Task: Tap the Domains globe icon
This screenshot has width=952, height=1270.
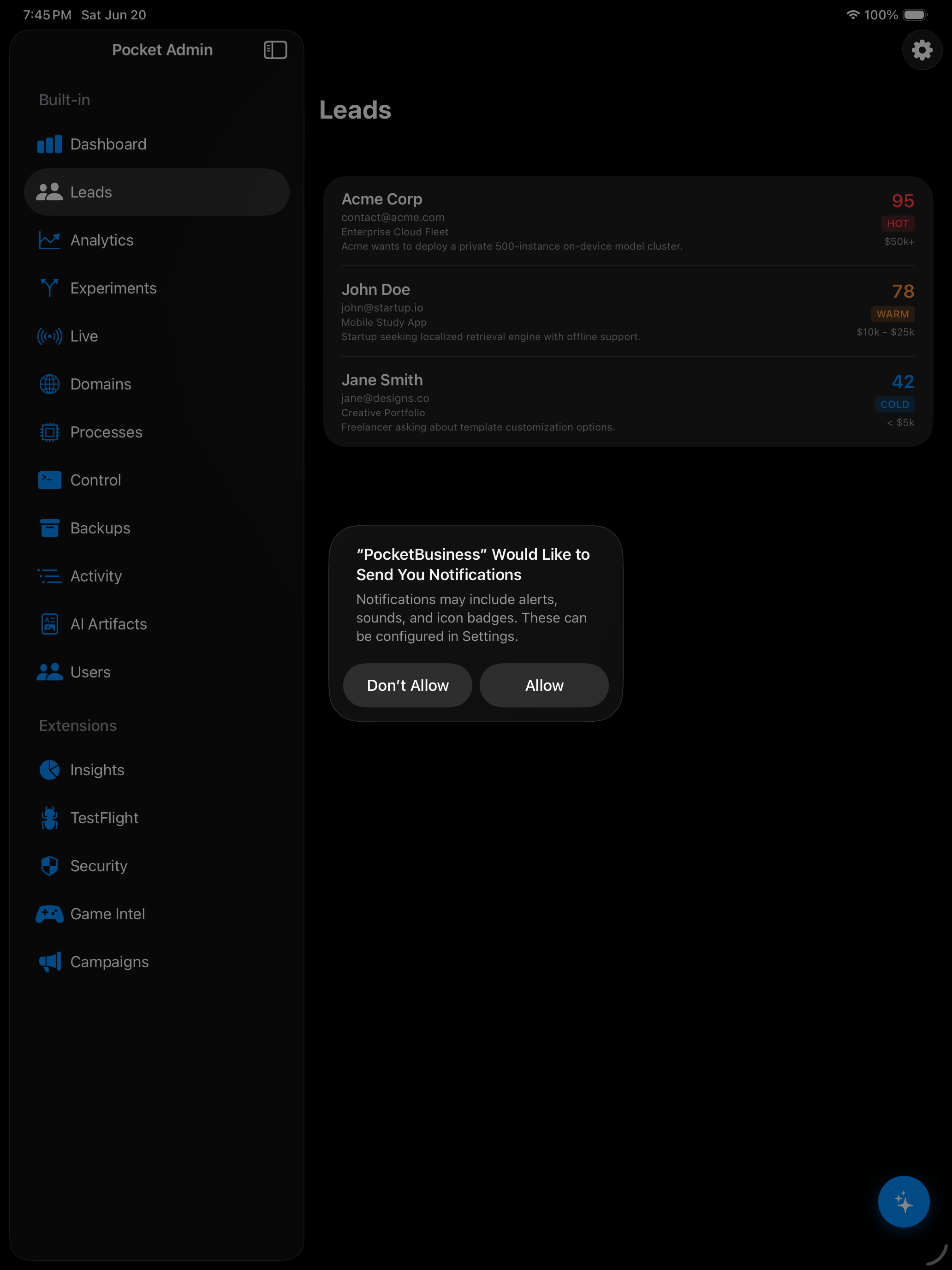Action: click(49, 384)
